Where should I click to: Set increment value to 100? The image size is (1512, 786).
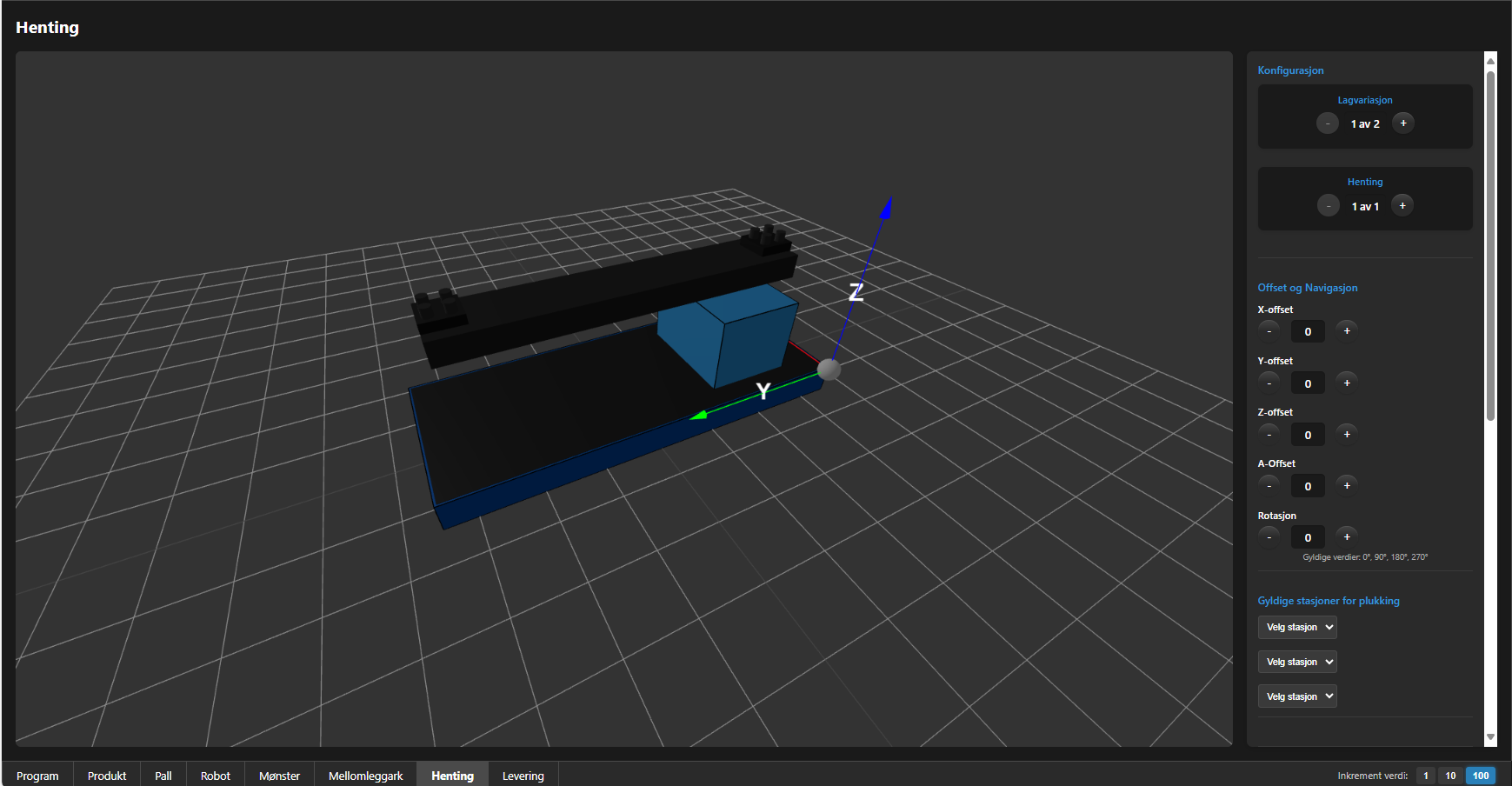click(1481, 776)
